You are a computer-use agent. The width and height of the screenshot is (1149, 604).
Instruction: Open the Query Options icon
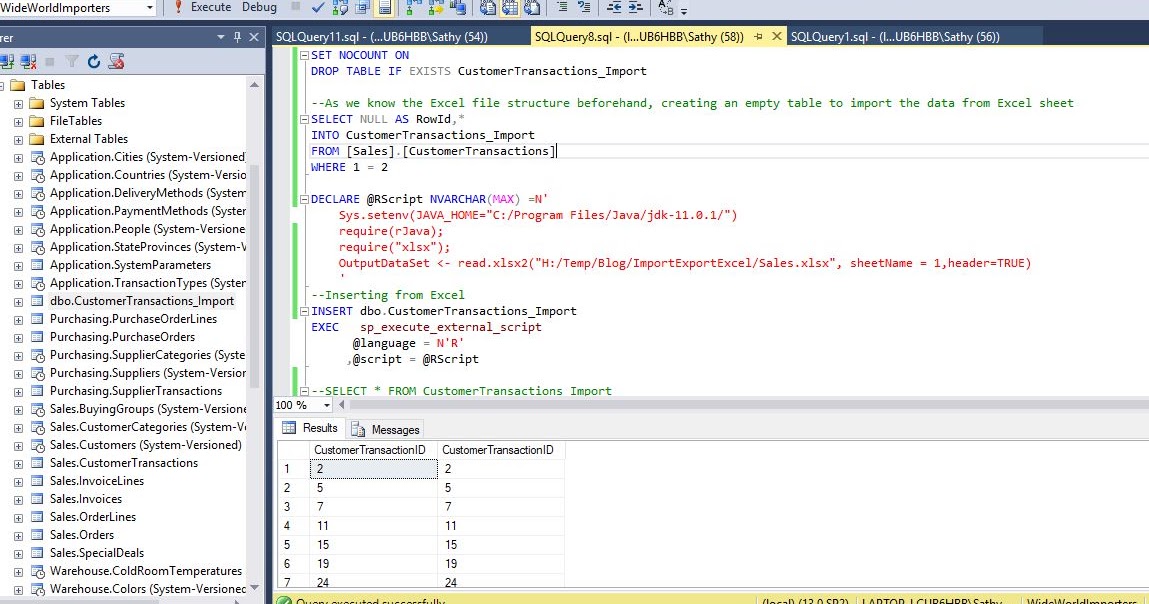(x=362, y=7)
